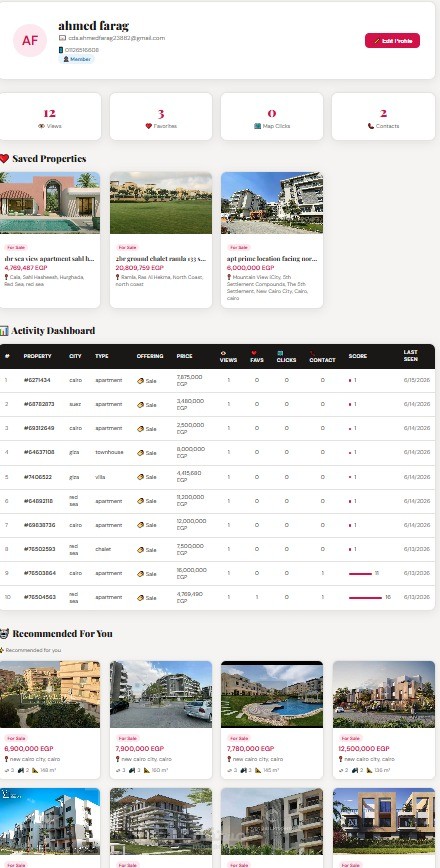Image resolution: width=440 pixels, height=868 pixels.
Task: Click the 'villa' type cell
Action: pos(100,477)
